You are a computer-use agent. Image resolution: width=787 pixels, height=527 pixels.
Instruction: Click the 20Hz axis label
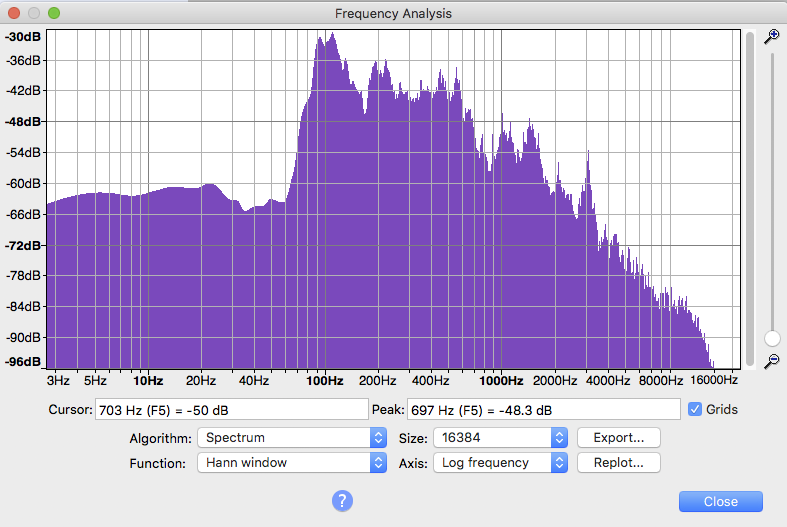tap(201, 381)
